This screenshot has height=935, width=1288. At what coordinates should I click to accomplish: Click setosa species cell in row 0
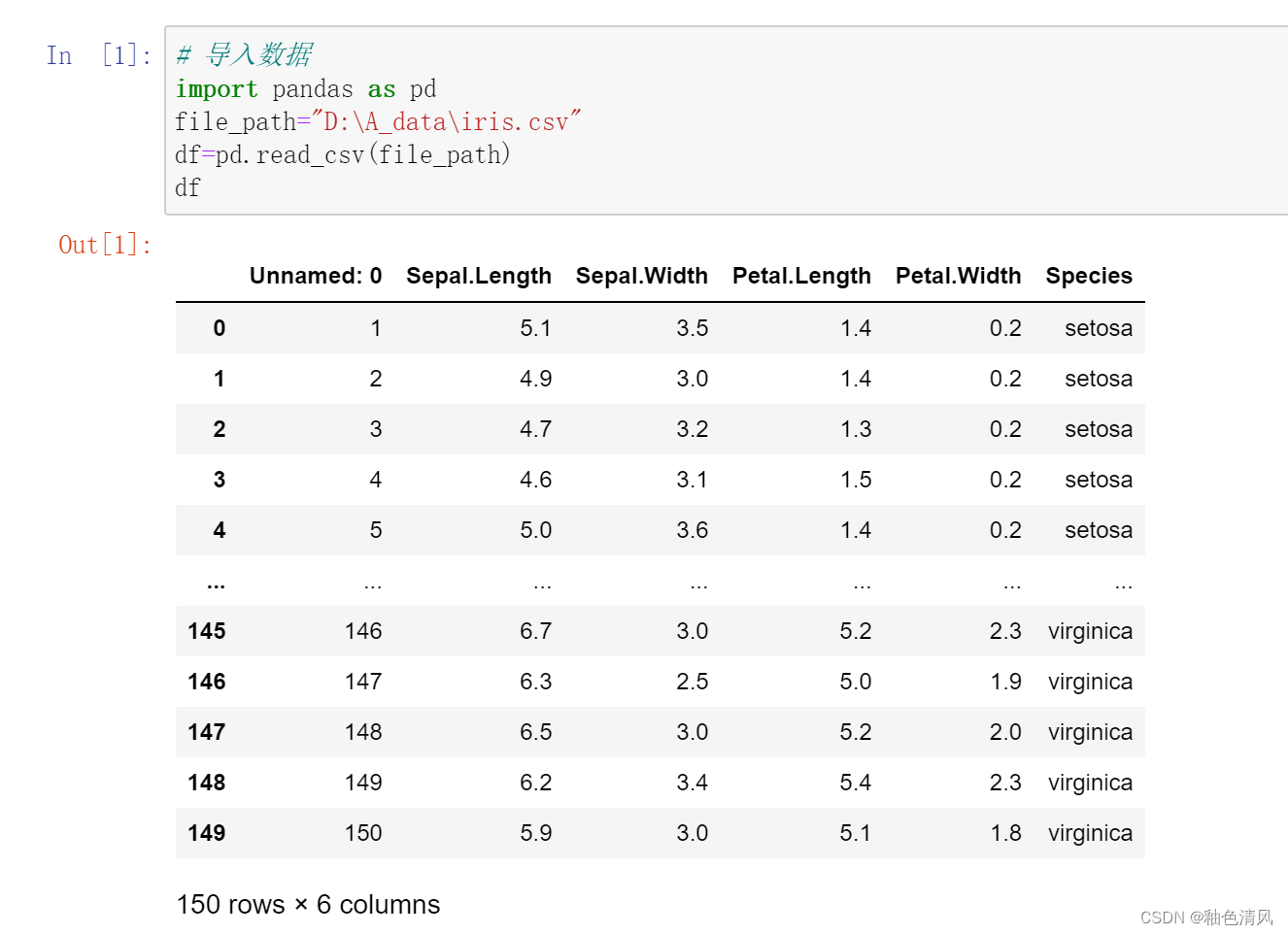[x=1099, y=328]
